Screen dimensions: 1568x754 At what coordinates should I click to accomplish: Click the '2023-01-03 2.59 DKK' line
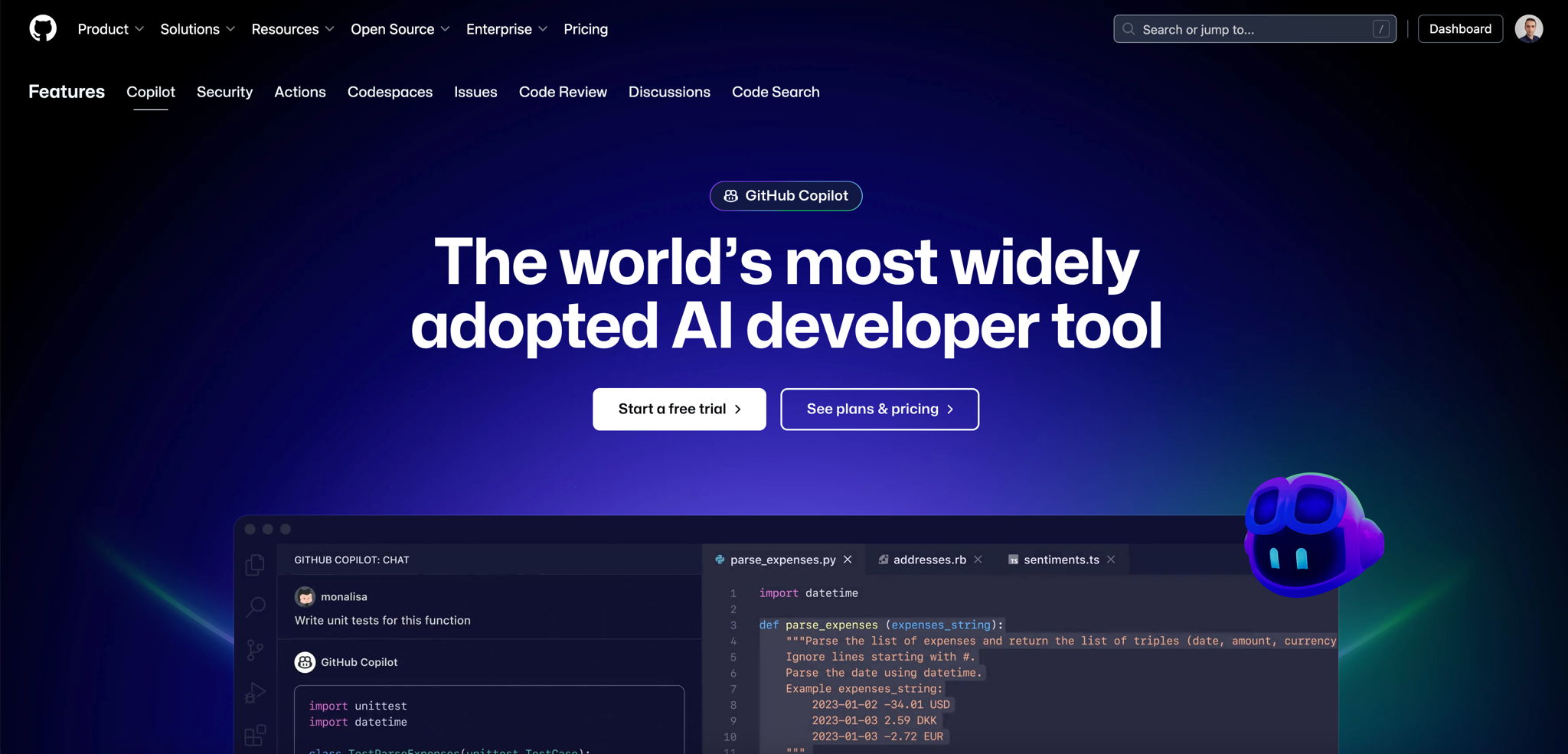click(x=874, y=720)
